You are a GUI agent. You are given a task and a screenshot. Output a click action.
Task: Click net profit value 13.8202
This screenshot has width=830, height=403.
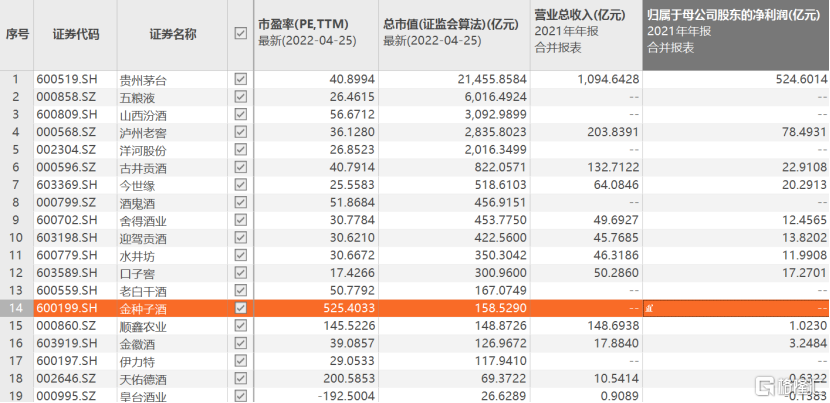[803, 238]
